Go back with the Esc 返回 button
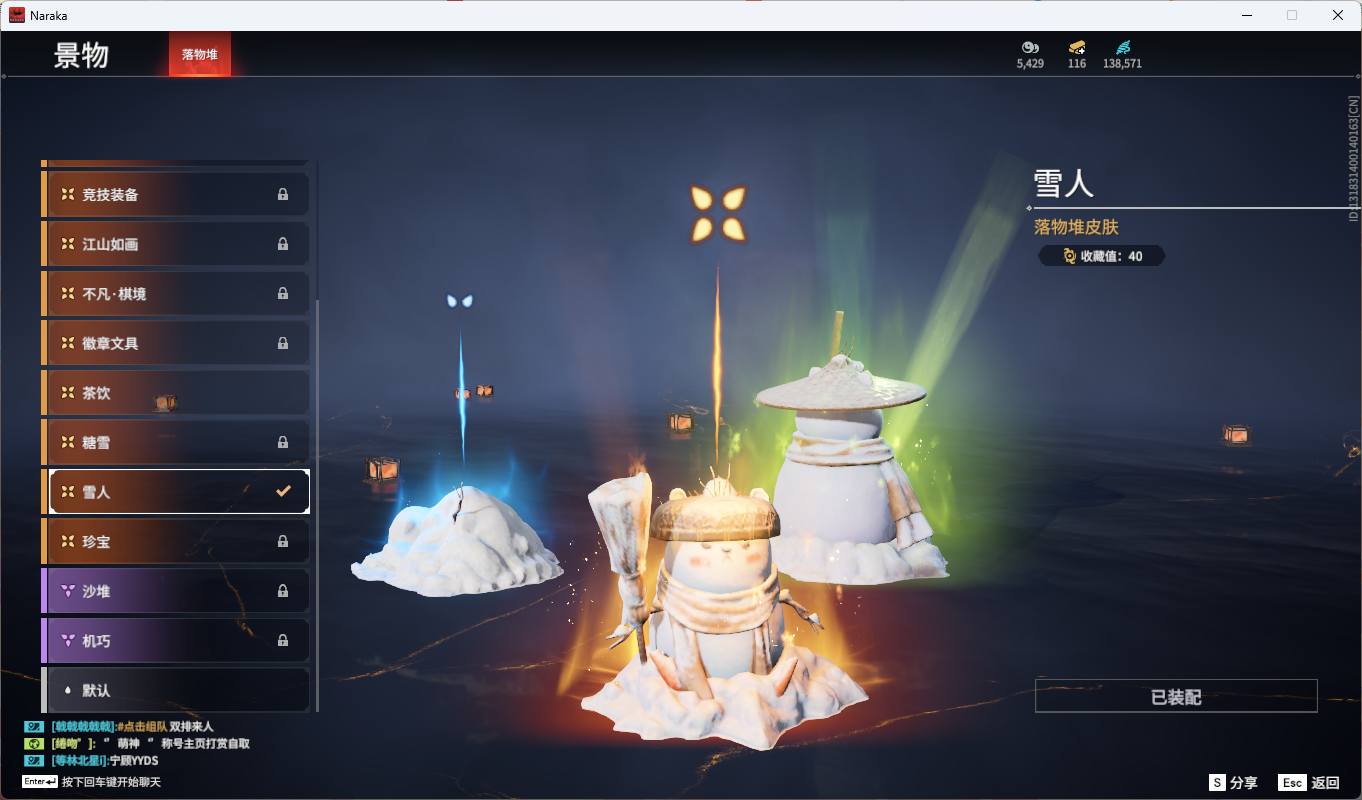 pyautogui.click(x=1309, y=783)
